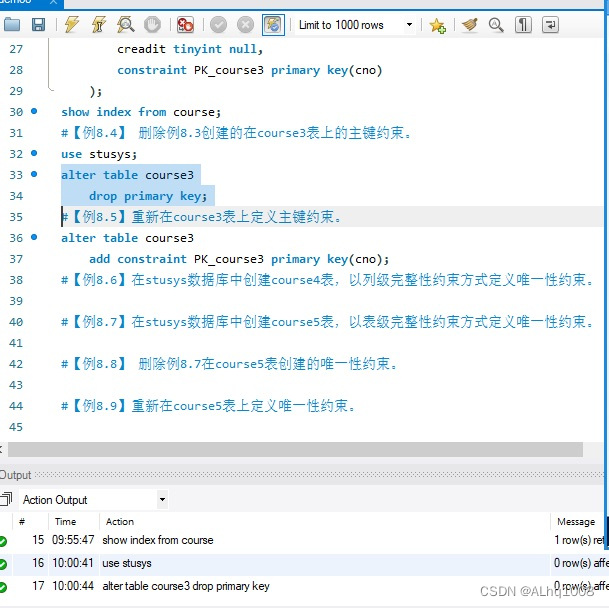The height and width of the screenshot is (608, 609).
Task: Toggle the auto-commit mode button
Action: pos(273,24)
